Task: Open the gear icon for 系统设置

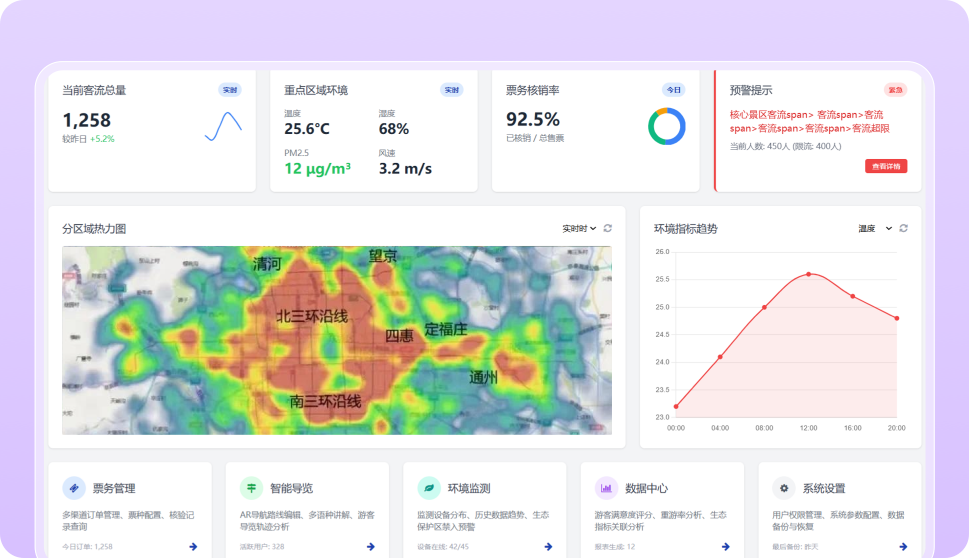Action: pyautogui.click(x=784, y=488)
